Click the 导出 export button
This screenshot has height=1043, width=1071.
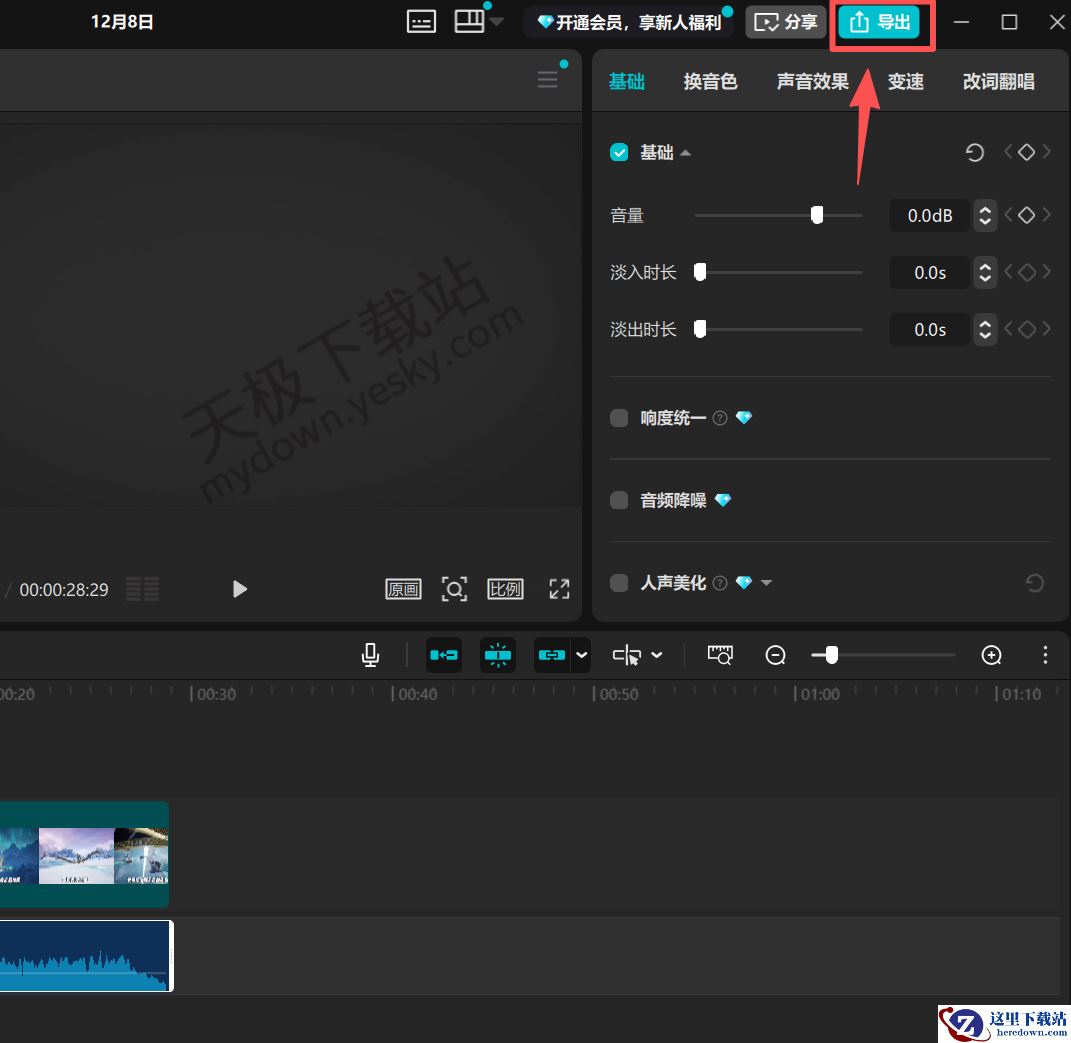[881, 21]
